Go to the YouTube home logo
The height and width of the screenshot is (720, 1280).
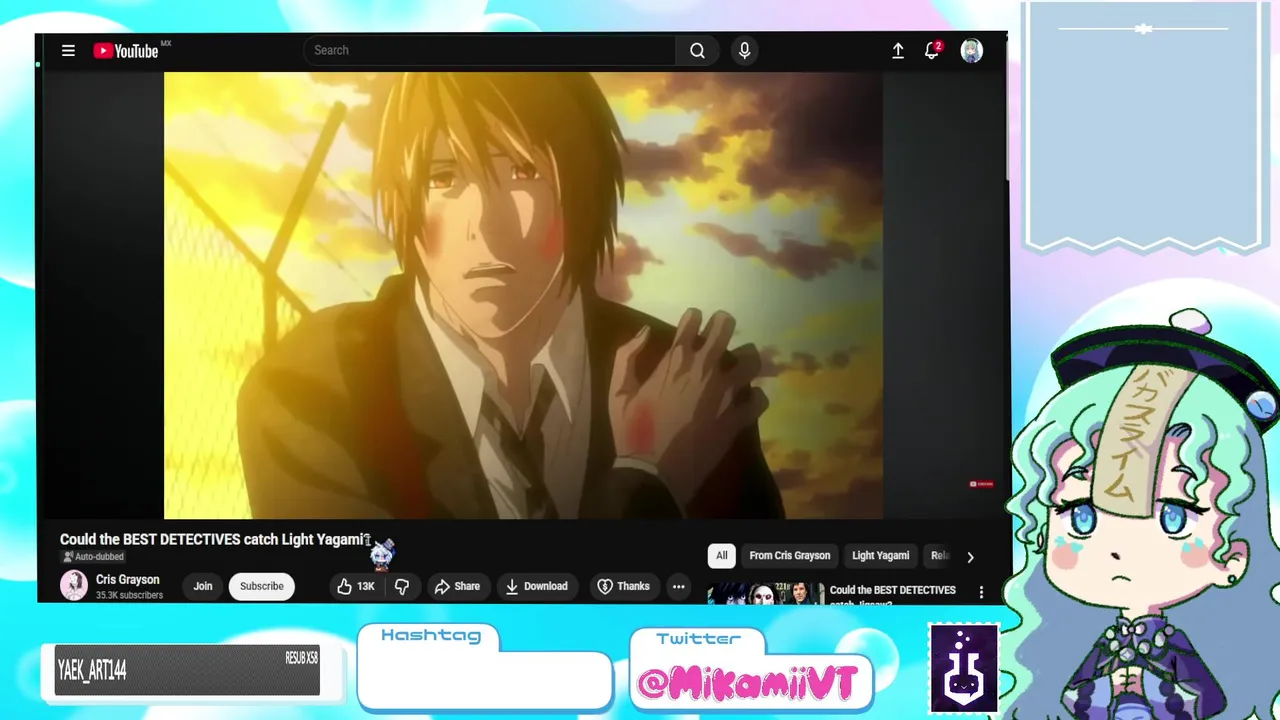(127, 50)
